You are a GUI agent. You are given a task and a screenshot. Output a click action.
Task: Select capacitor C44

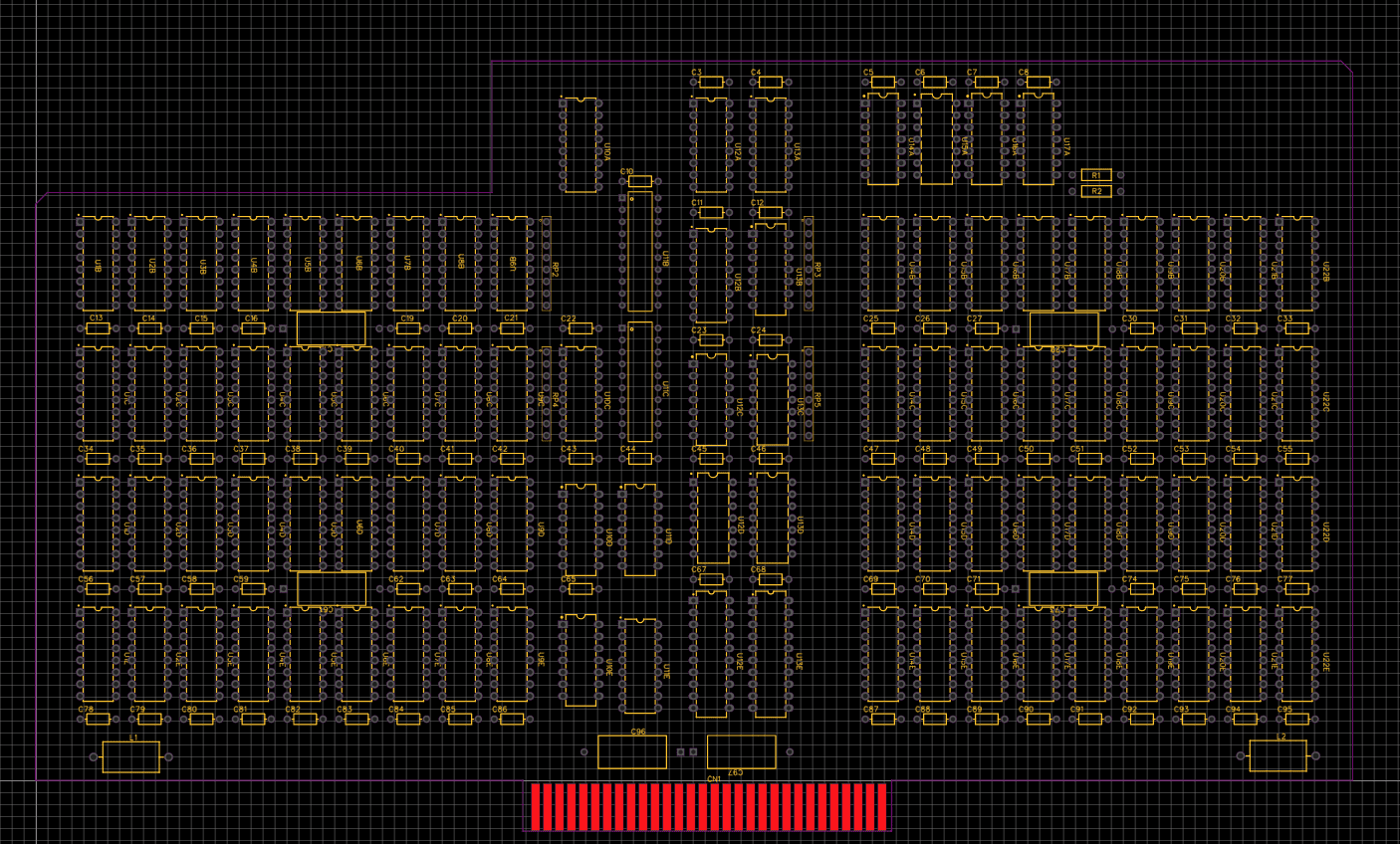point(640,459)
